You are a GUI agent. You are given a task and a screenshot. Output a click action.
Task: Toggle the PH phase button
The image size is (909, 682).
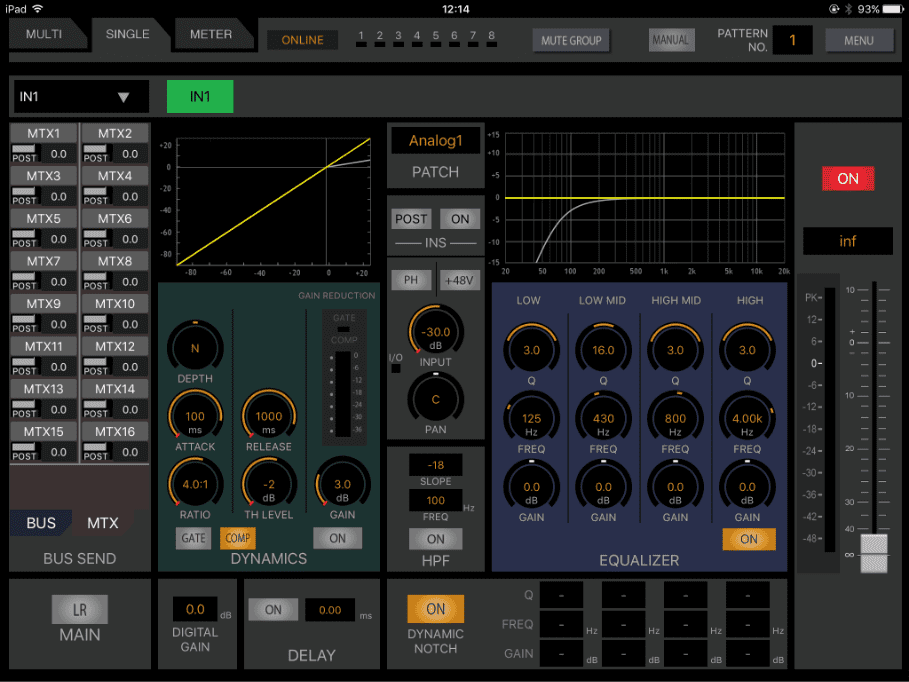(411, 280)
